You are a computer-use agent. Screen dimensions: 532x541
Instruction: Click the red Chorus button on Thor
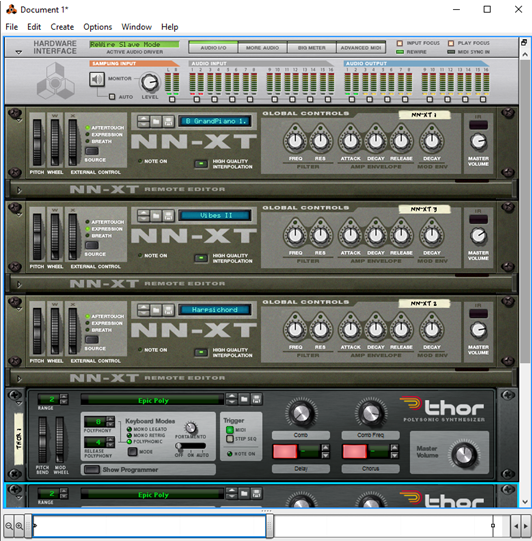click(x=355, y=451)
